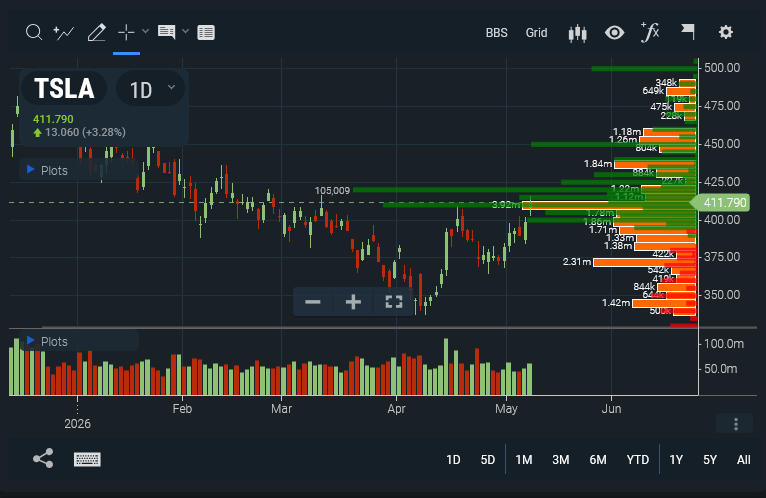766x498 pixels.
Task: Select the 1D range tab
Action: (x=453, y=460)
